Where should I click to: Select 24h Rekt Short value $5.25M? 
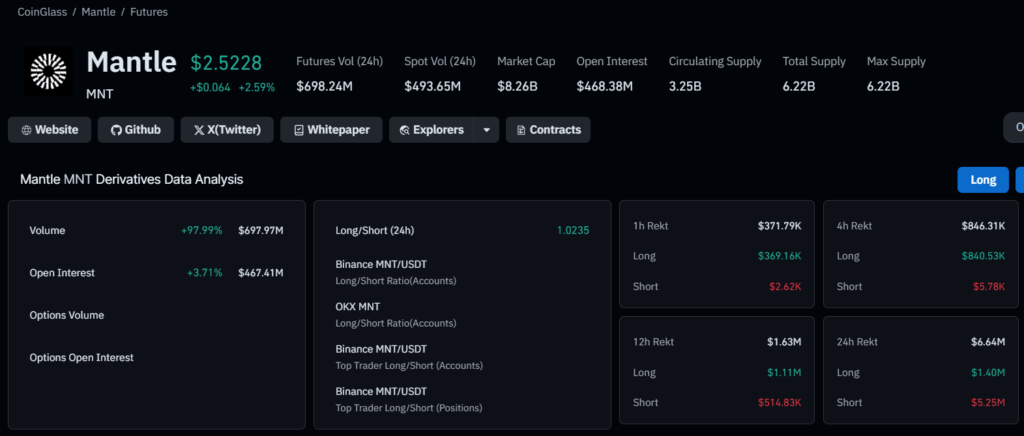point(989,403)
